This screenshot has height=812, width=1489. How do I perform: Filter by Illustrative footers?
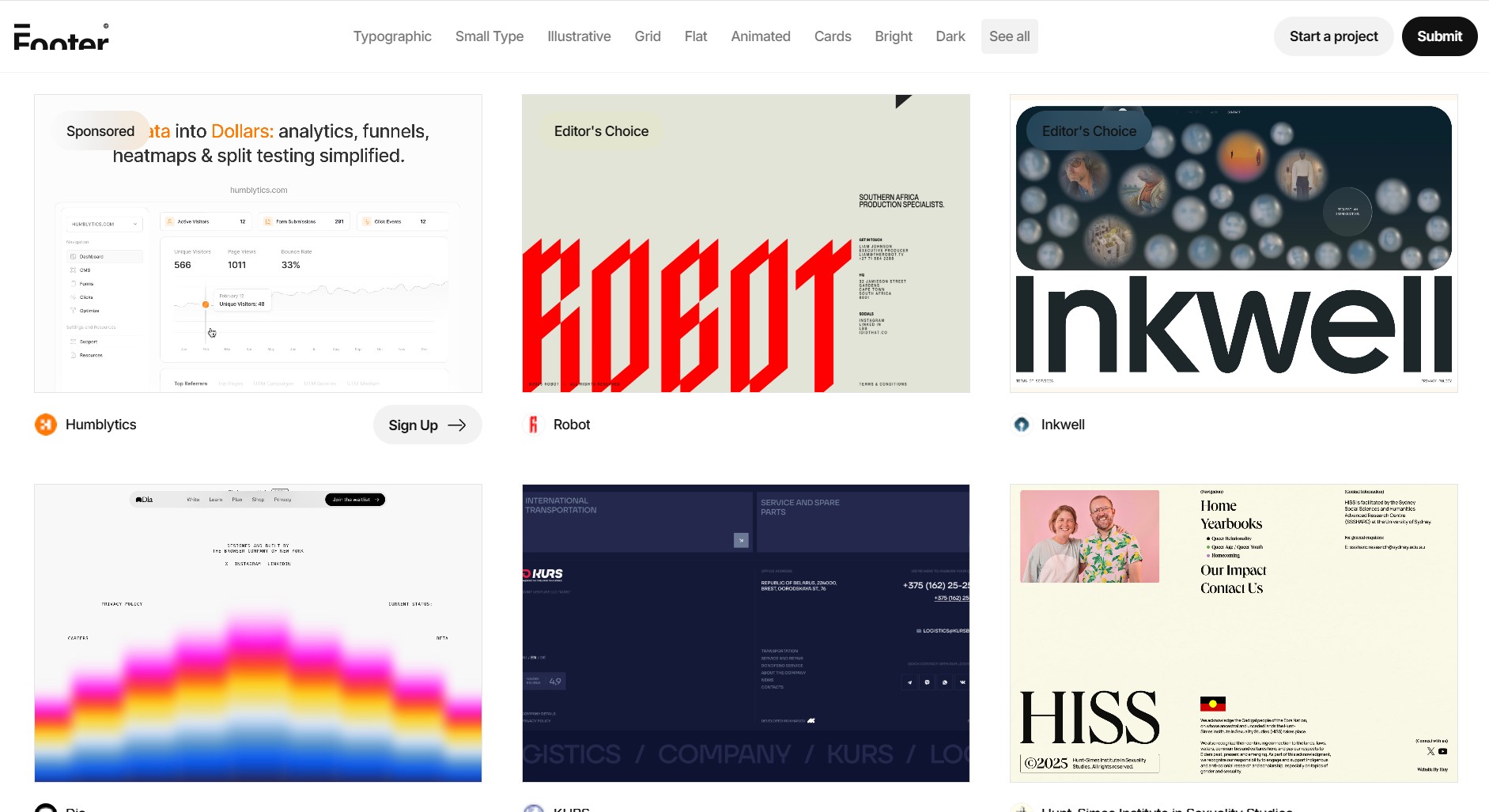[x=579, y=36]
